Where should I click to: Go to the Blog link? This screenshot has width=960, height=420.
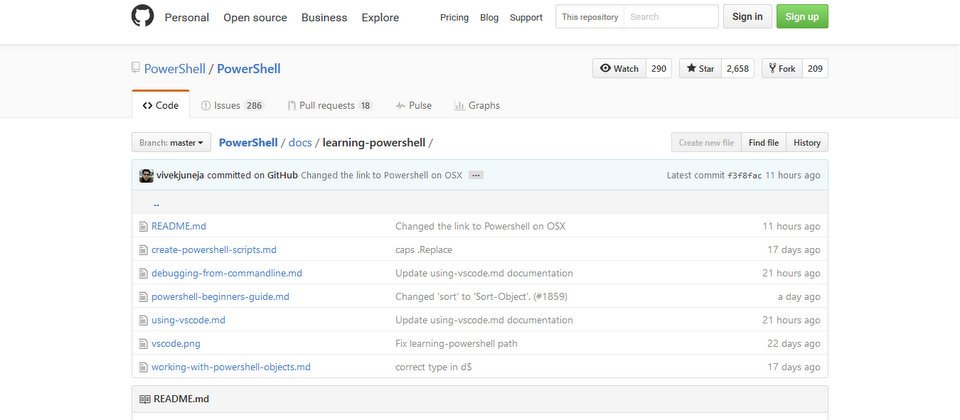click(489, 18)
